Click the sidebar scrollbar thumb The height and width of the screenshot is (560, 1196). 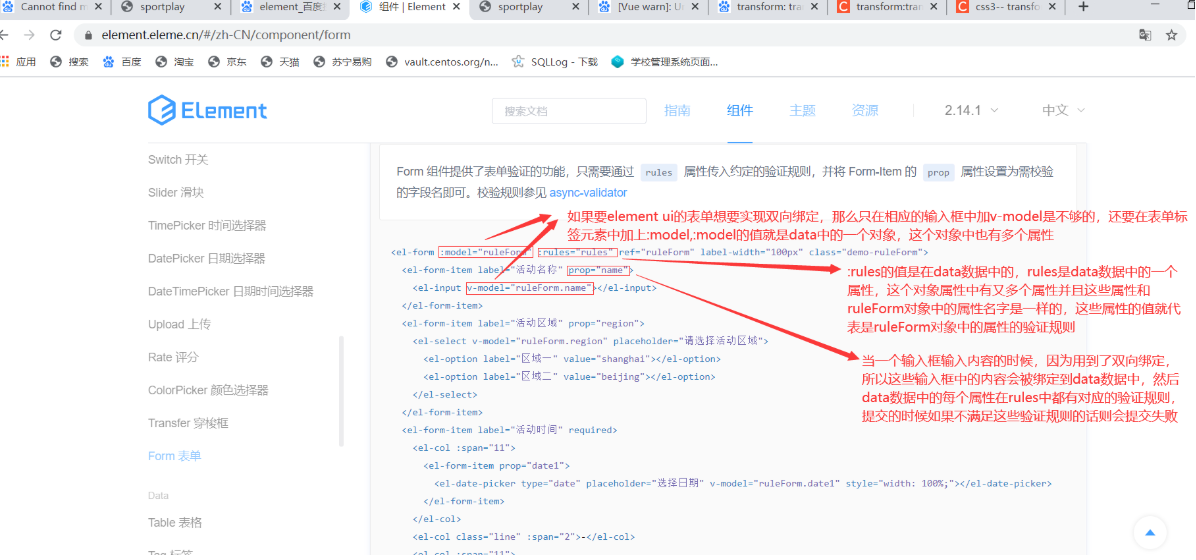(x=342, y=390)
